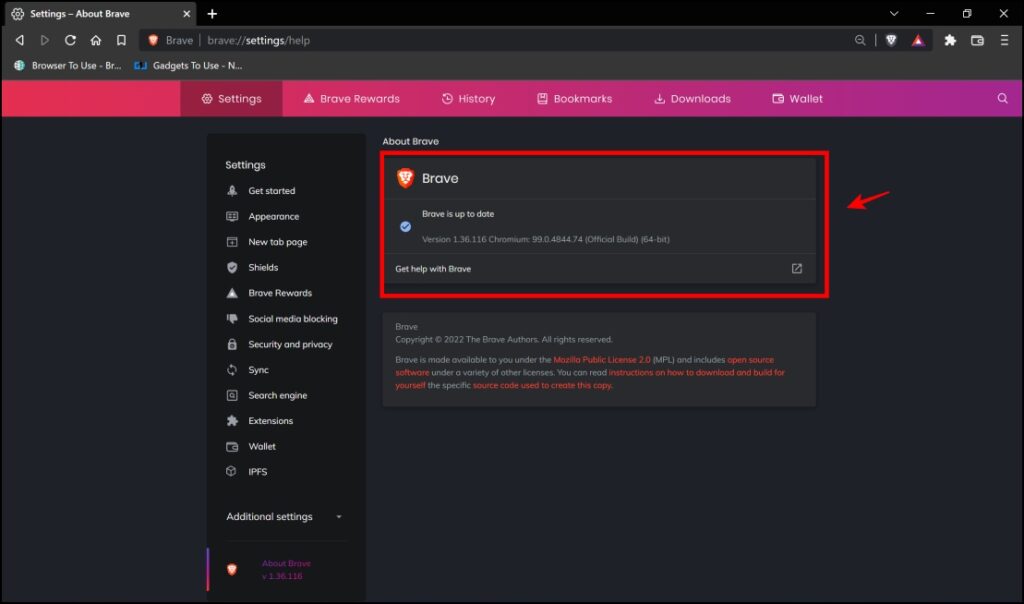Open the Brave Rewards top tab

[x=351, y=99]
